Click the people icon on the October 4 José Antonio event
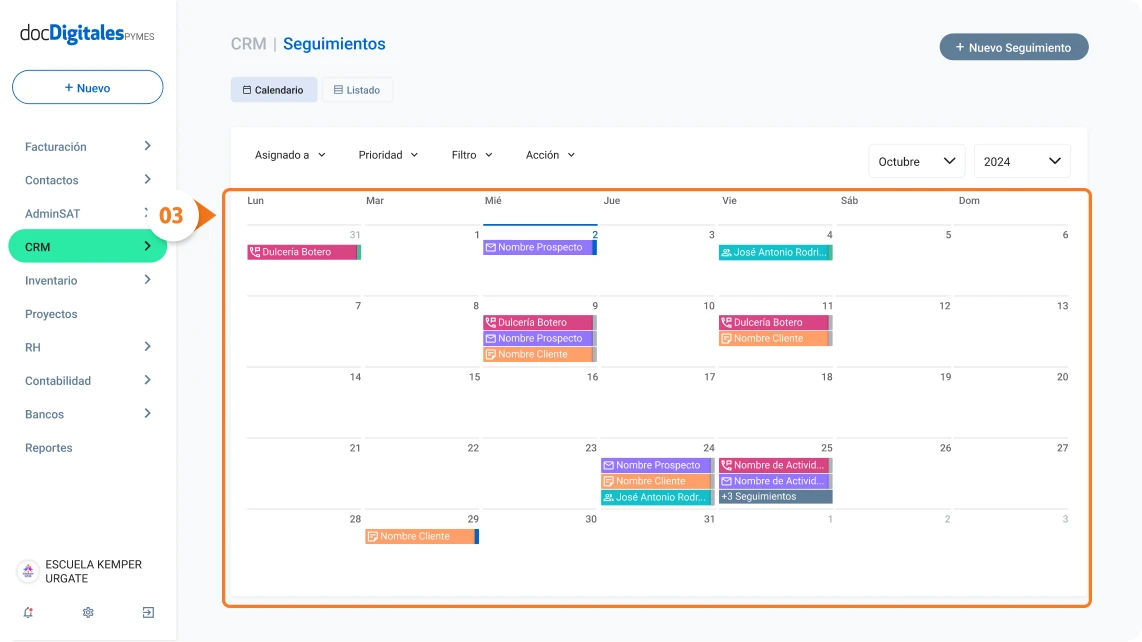The image size is (1142, 642). pos(726,253)
